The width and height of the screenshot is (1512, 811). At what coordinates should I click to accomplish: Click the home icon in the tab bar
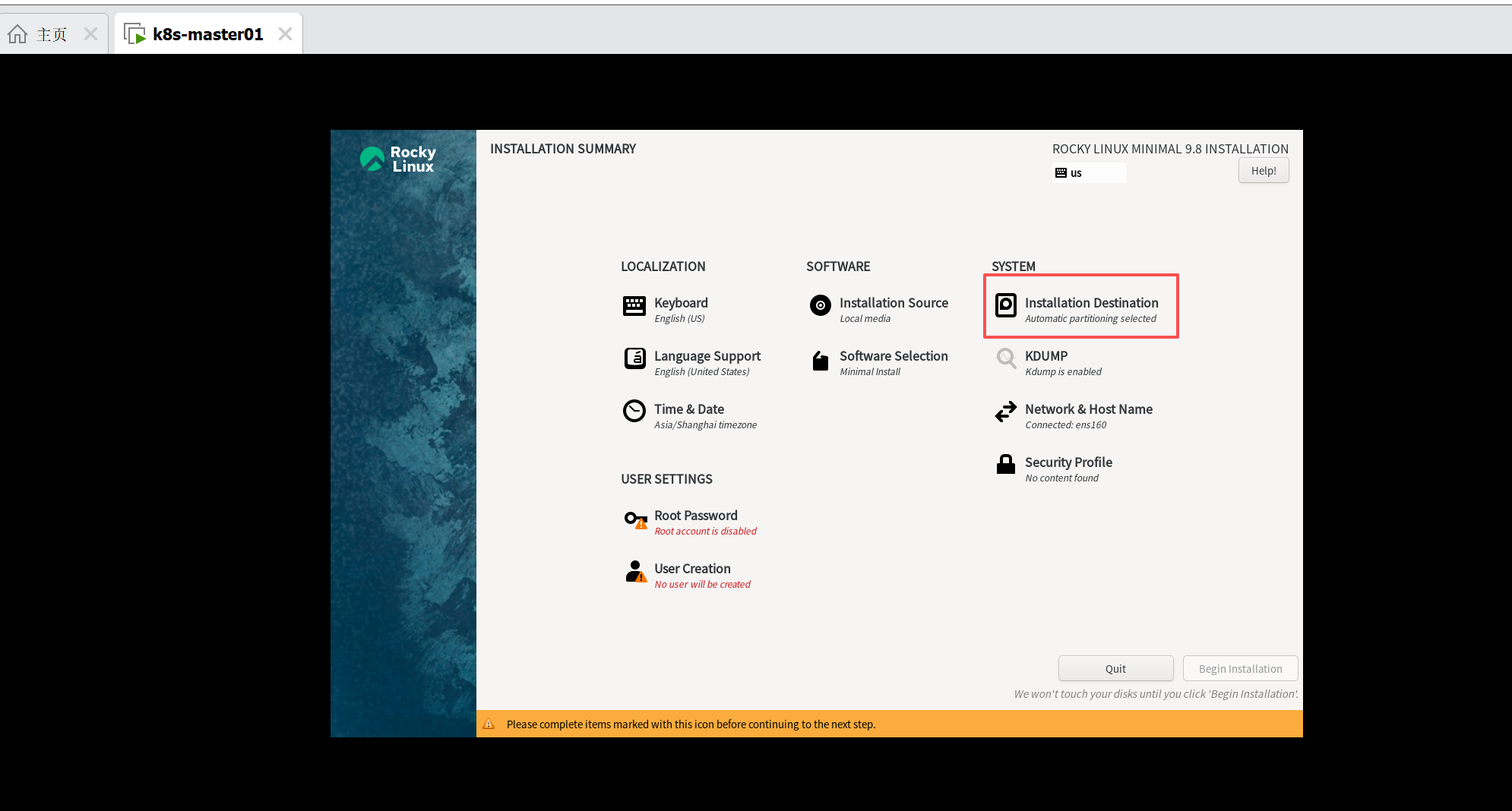click(x=17, y=34)
